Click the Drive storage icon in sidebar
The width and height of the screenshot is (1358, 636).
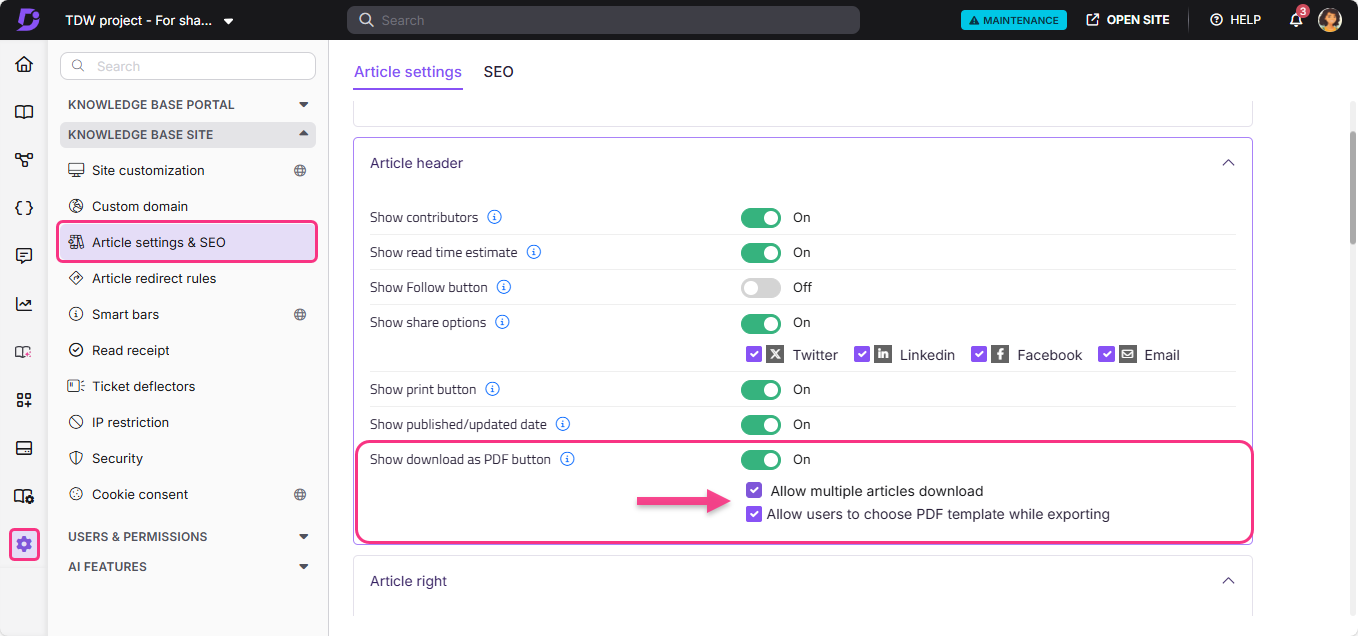click(24, 448)
